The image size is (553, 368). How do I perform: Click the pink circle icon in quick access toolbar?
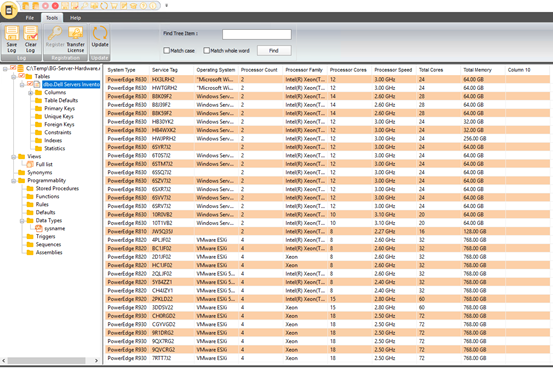45,6
